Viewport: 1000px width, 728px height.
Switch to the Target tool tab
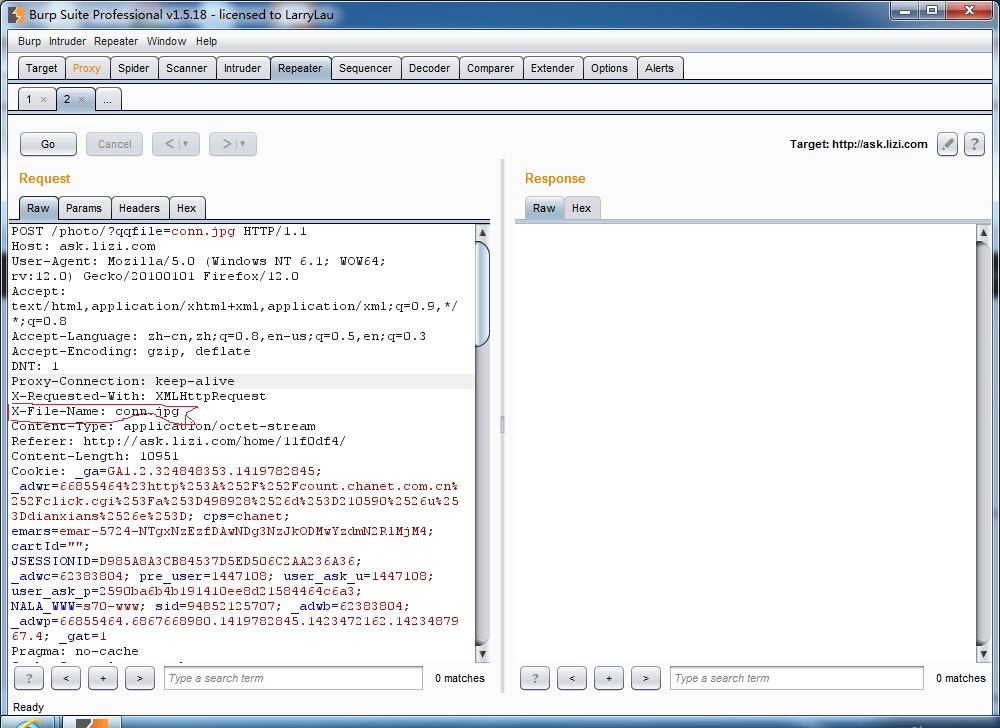coord(41,68)
